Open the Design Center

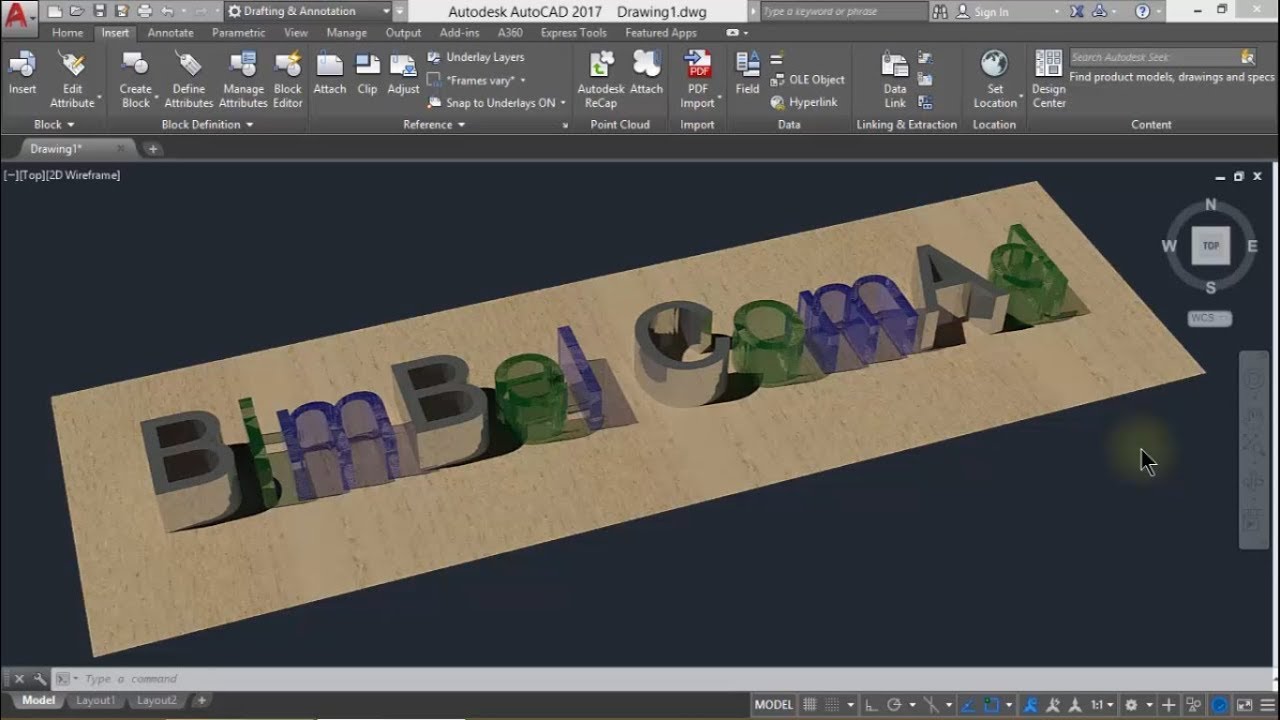point(1049,79)
